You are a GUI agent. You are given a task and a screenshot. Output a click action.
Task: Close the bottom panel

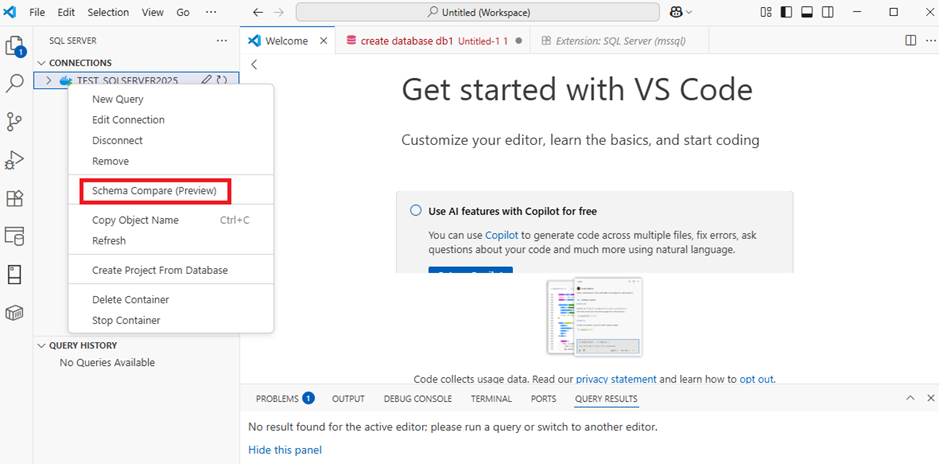[931, 398]
